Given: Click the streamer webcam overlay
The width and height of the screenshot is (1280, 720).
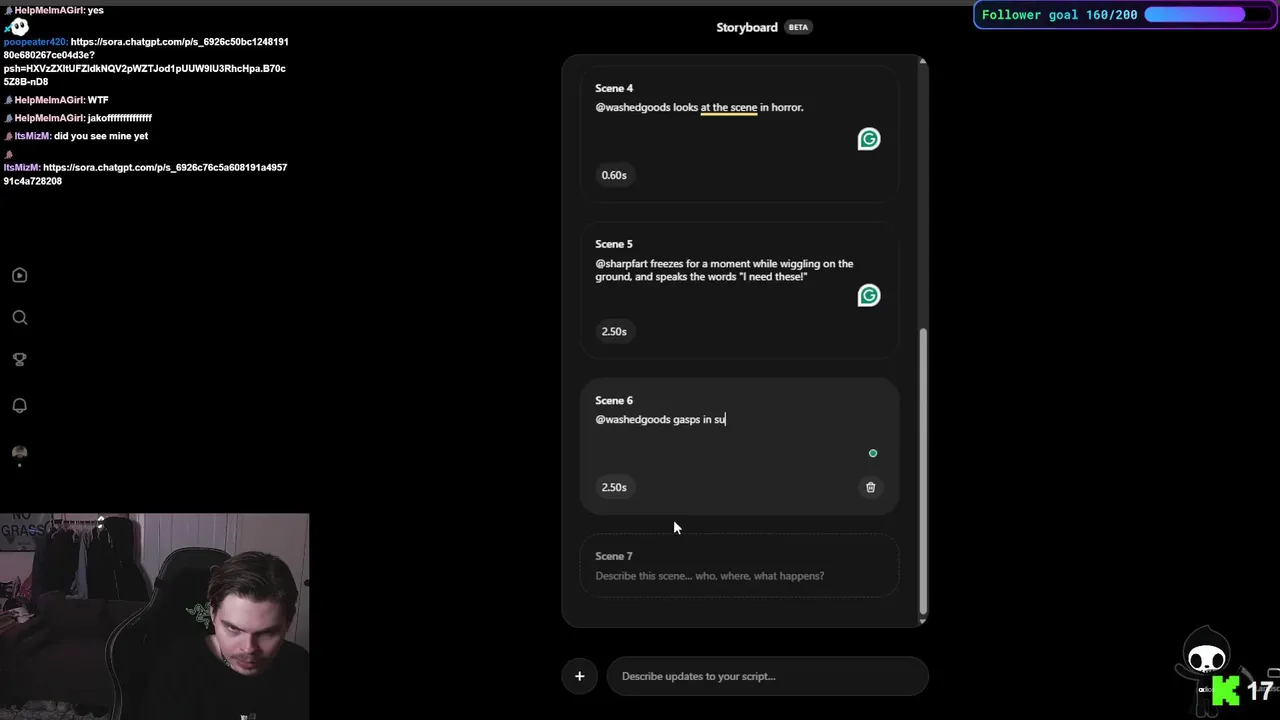Looking at the screenshot, I should 155,617.
